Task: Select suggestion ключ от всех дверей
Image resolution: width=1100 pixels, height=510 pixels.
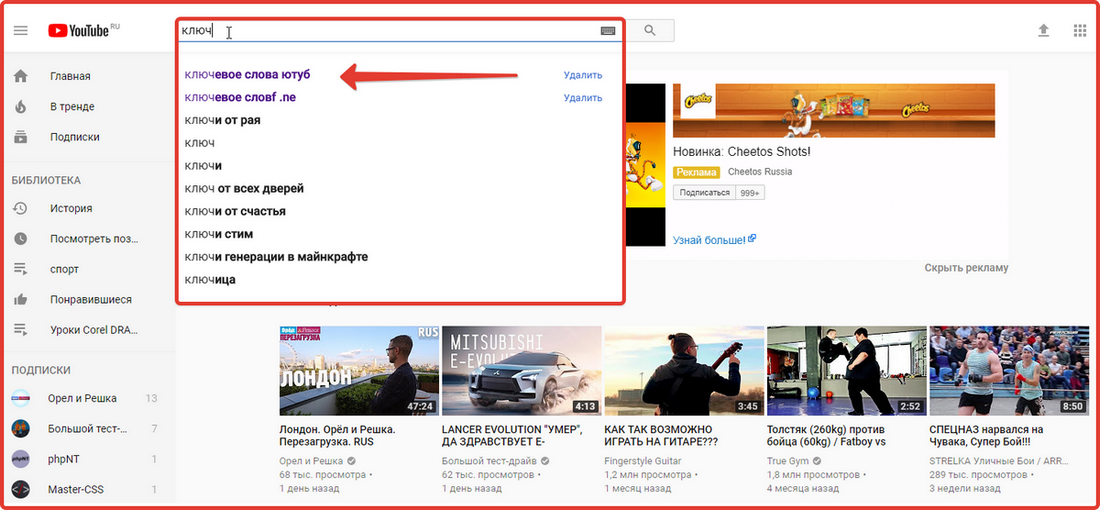Action: (244, 189)
